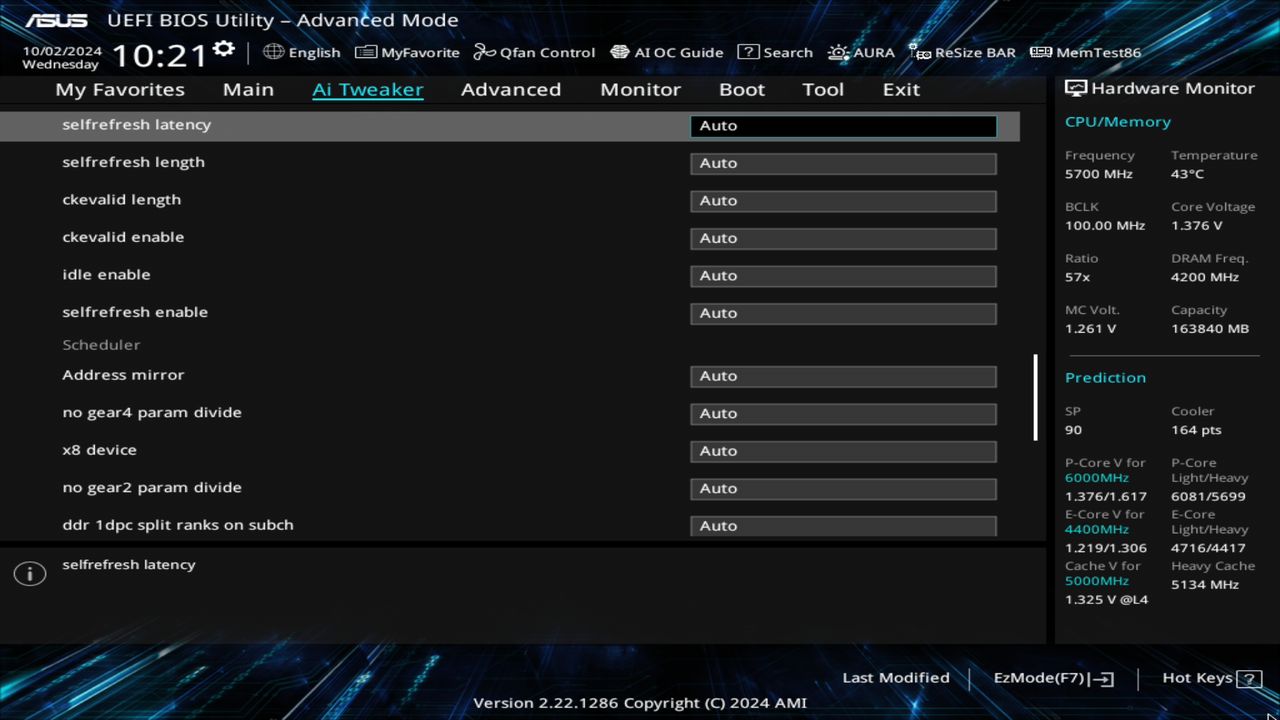This screenshot has width=1280, height=720.
Task: Click the settings list scrollbar
Action: [x=1036, y=398]
